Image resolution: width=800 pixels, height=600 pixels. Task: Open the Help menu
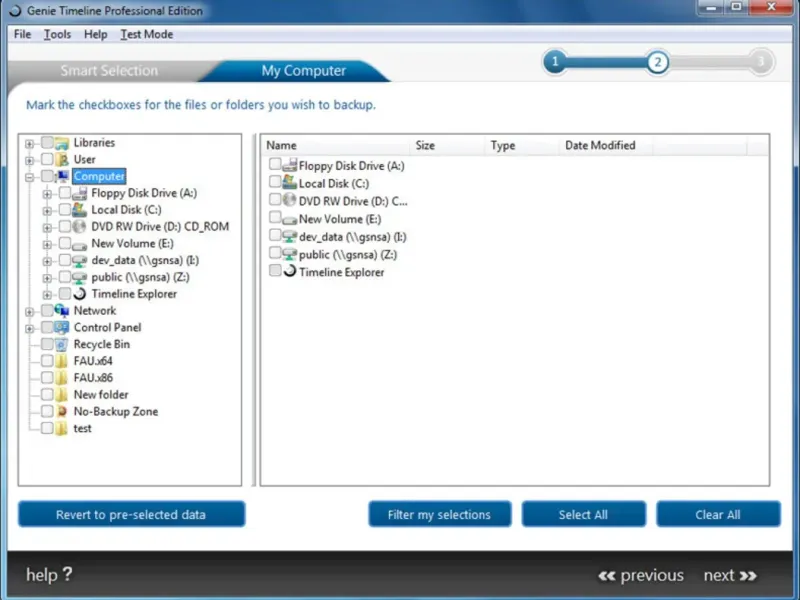tap(95, 34)
